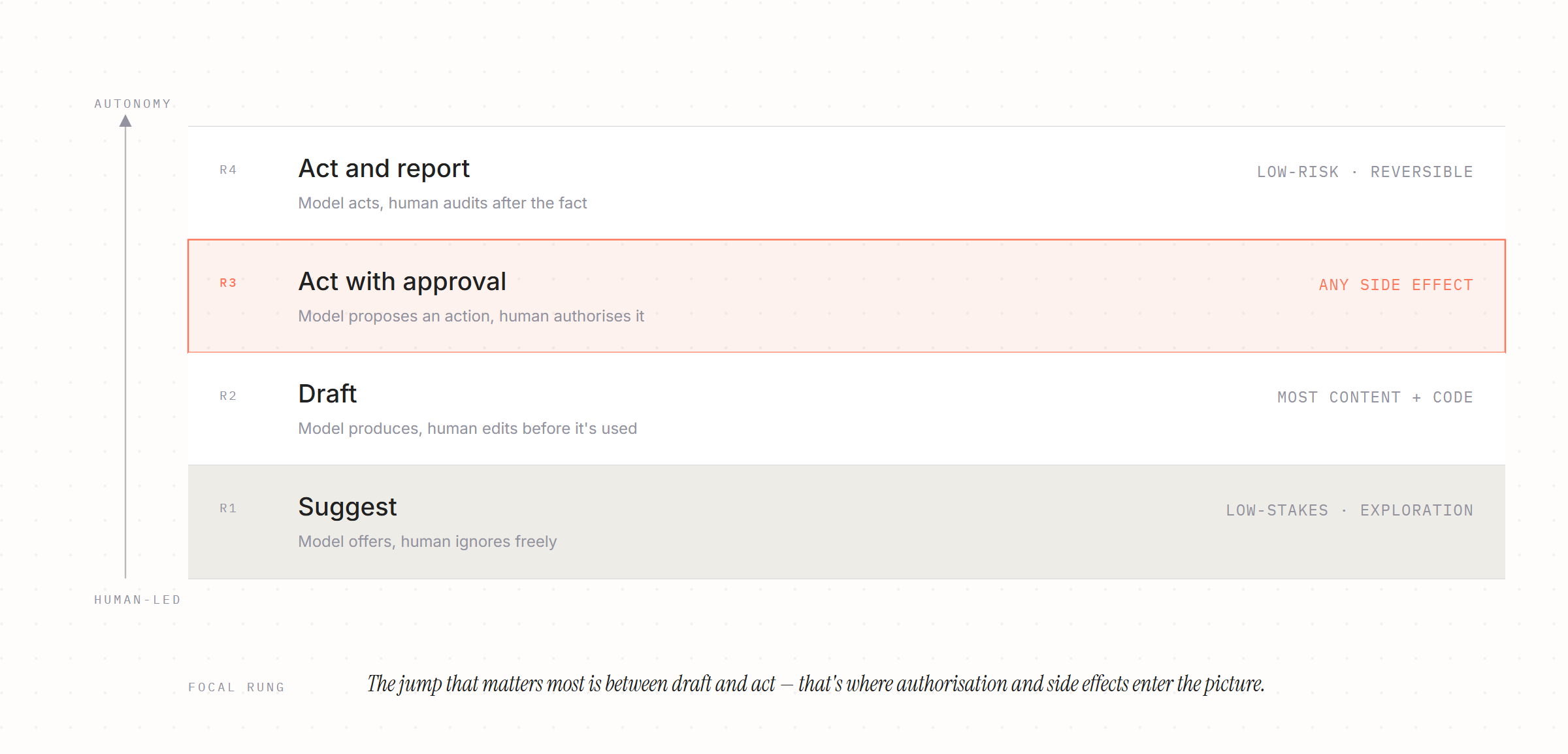Select the 'LOW-RISK · REVERSIBLE' tag
Screen dimensions: 1568x754
pos(1365,172)
